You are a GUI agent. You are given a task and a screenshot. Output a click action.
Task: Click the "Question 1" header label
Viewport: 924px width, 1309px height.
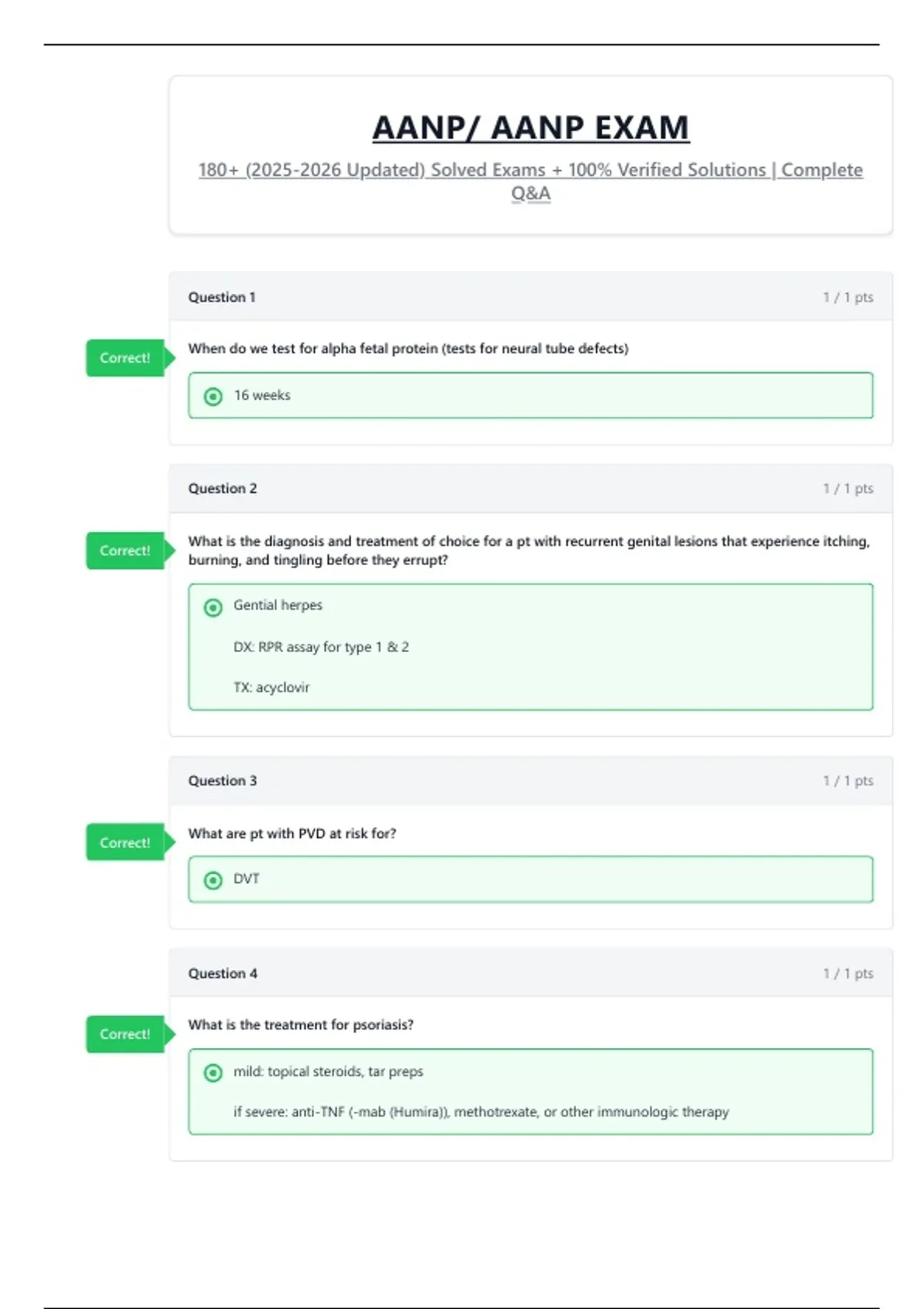coord(222,297)
